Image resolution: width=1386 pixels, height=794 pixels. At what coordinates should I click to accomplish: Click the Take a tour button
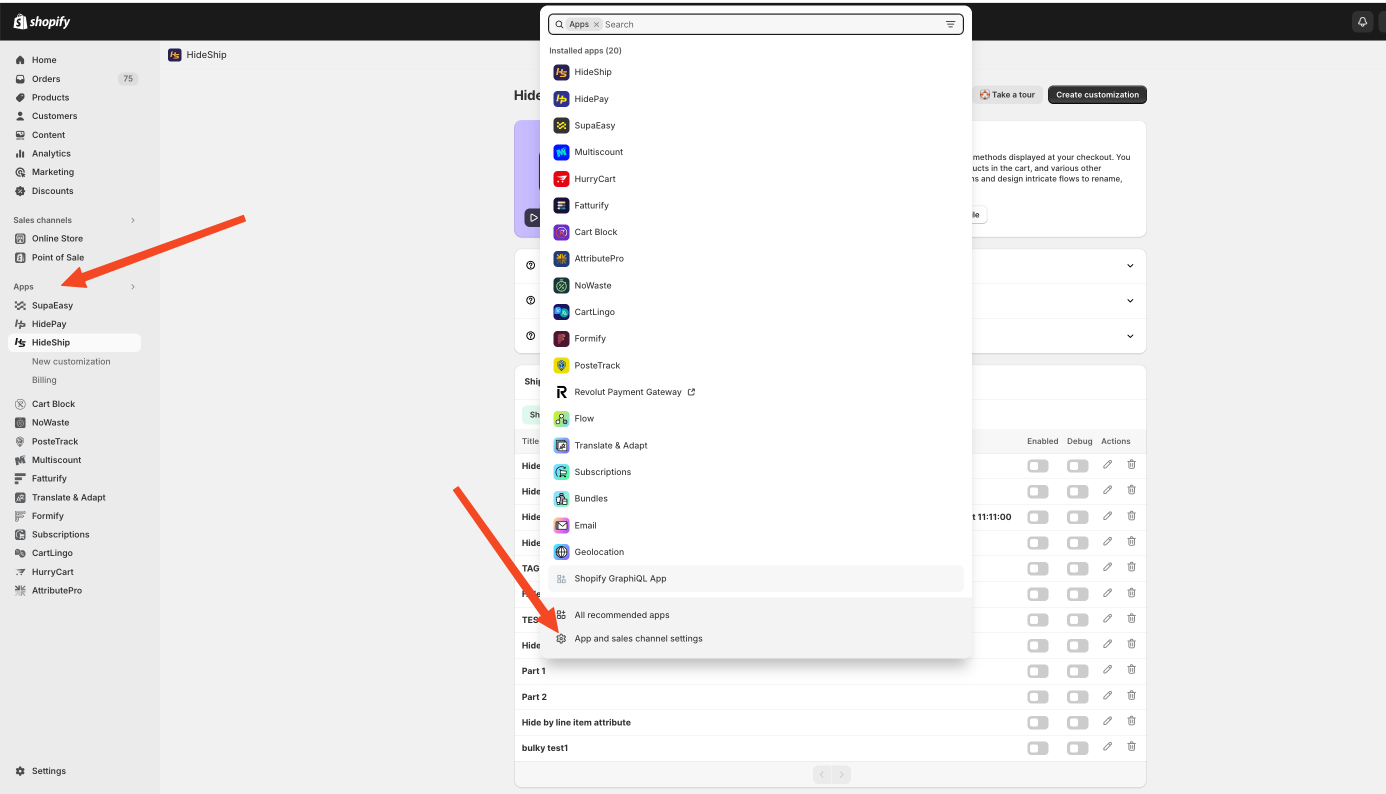click(x=1007, y=95)
